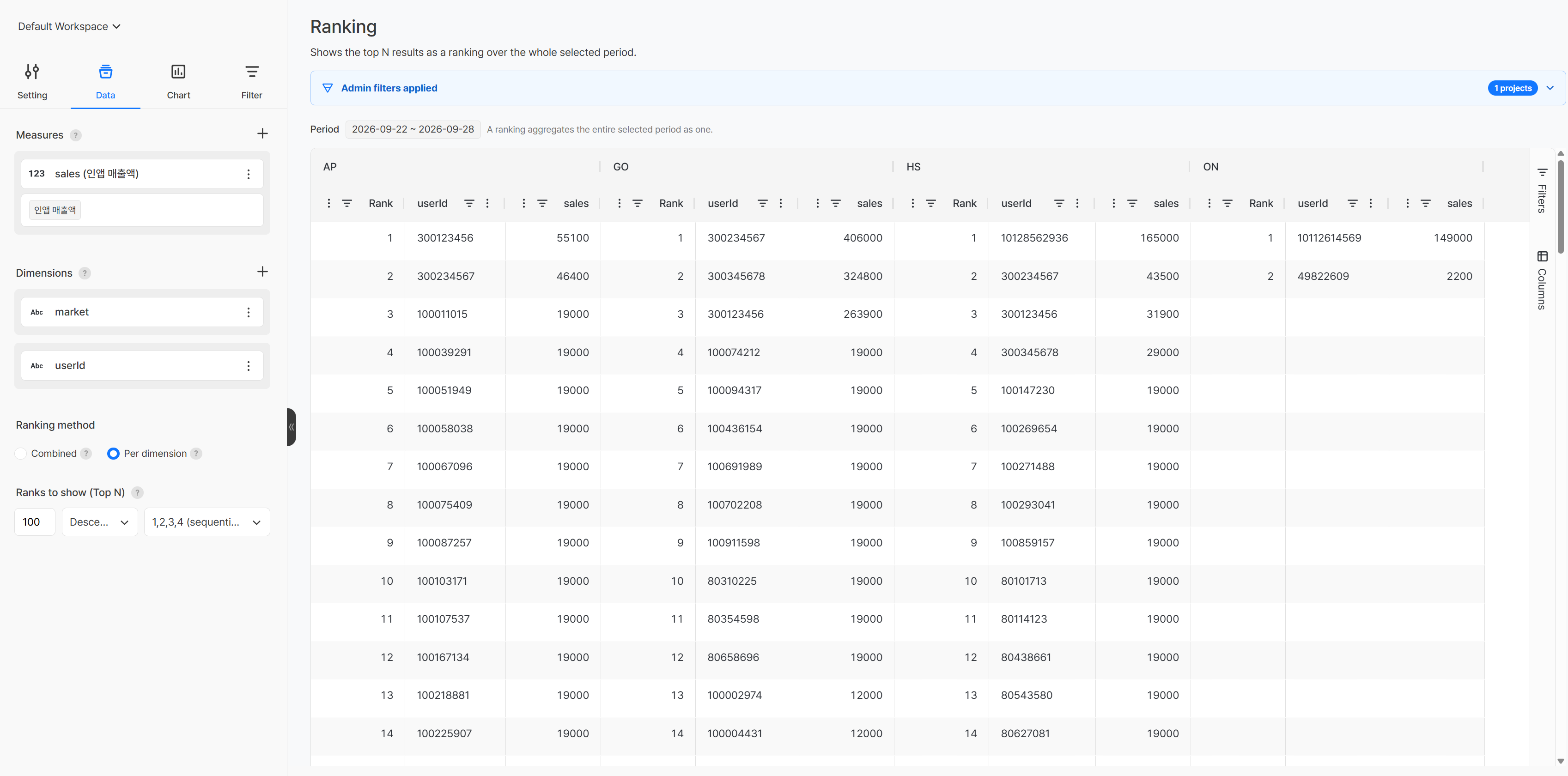
Task: Click Measures help question mark icon
Action: 75,135
